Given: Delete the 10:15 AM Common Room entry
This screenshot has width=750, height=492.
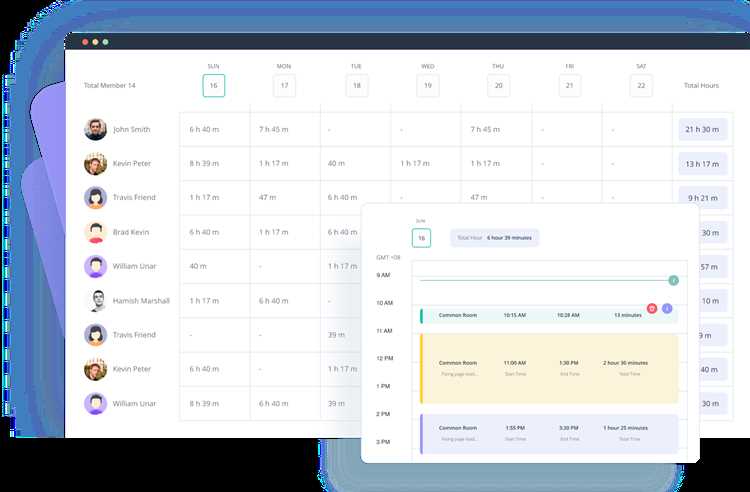Looking at the screenshot, I should tap(651, 308).
